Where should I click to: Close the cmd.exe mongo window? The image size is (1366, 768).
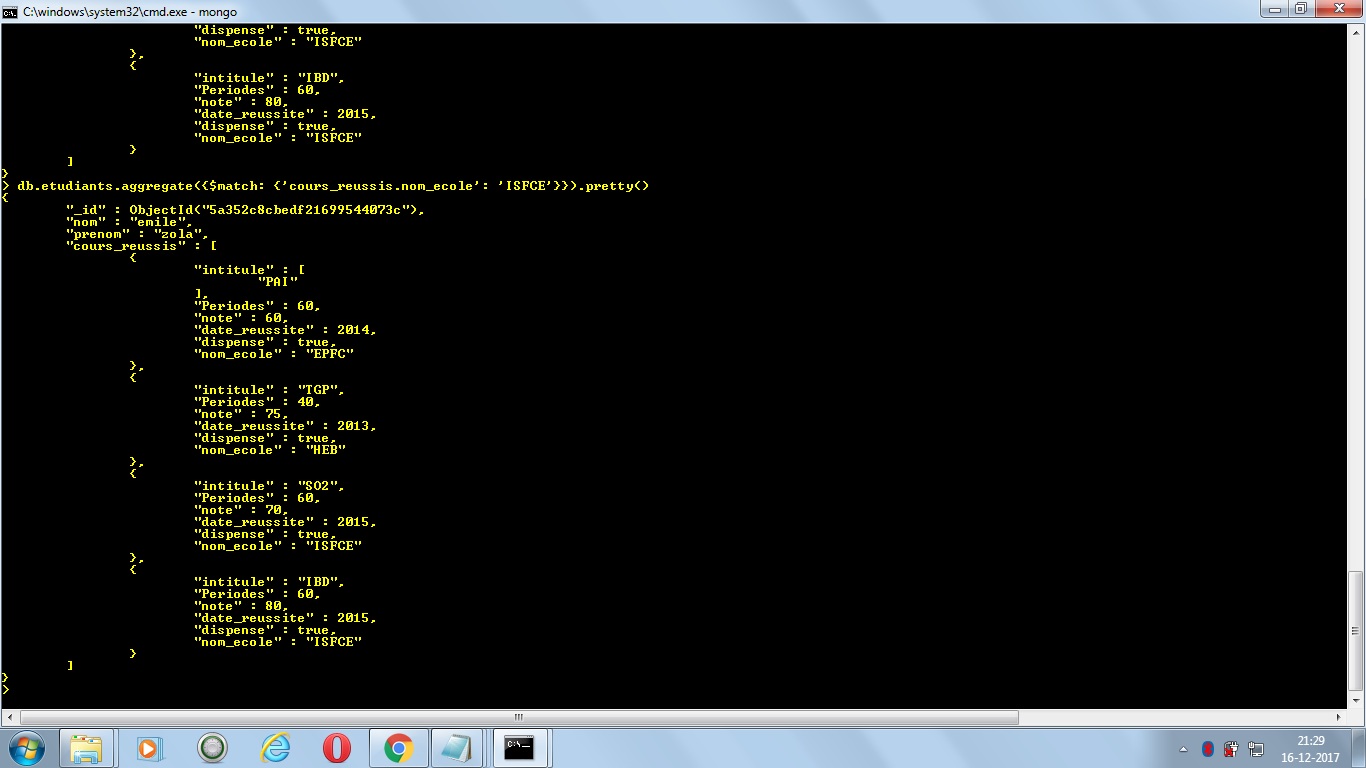tap(1338, 9)
